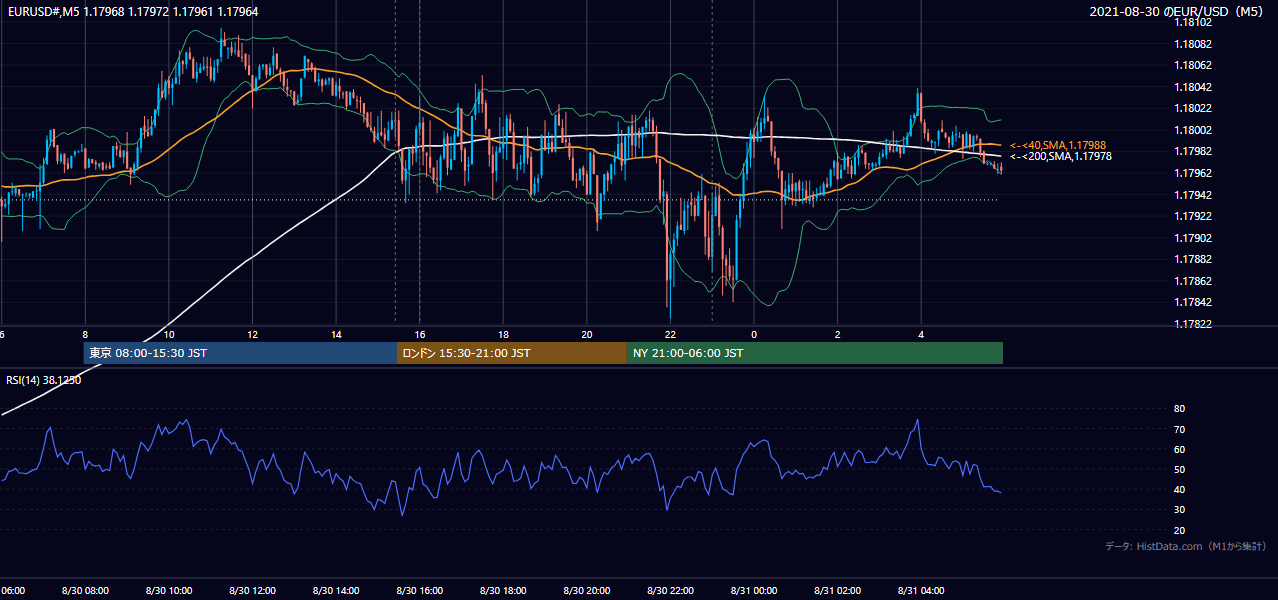Click hour marker 10 under price chart
The image size is (1278, 600).
click(x=169, y=335)
